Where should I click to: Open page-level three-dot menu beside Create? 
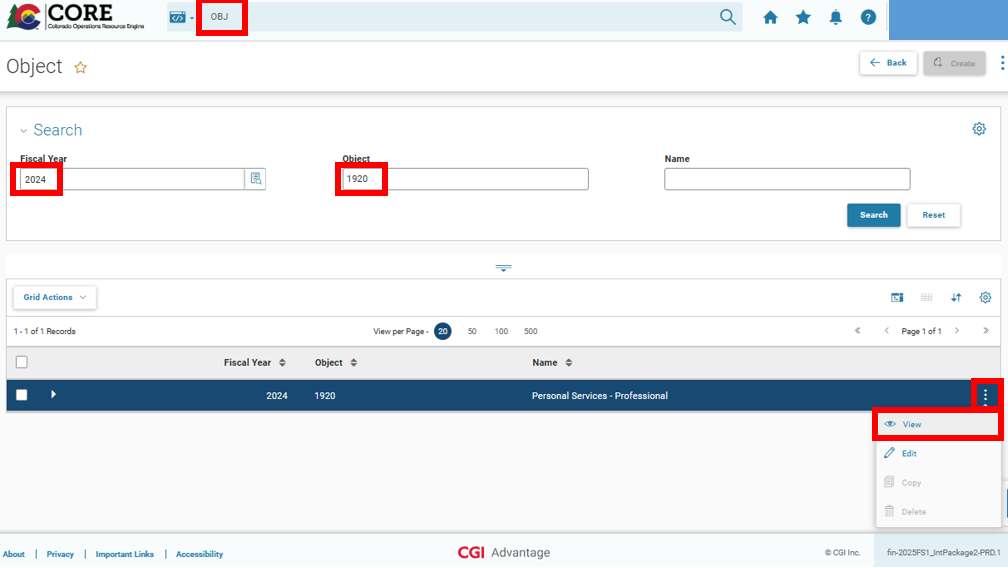(1002, 63)
